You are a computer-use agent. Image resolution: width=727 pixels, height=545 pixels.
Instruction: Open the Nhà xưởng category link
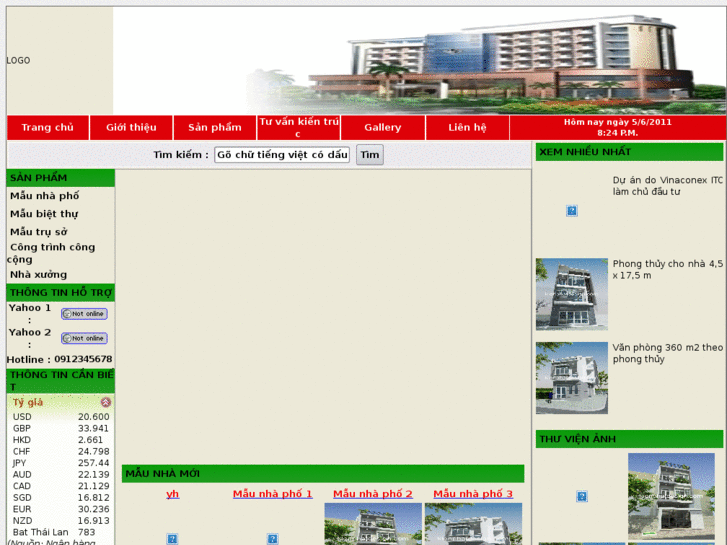[38, 275]
